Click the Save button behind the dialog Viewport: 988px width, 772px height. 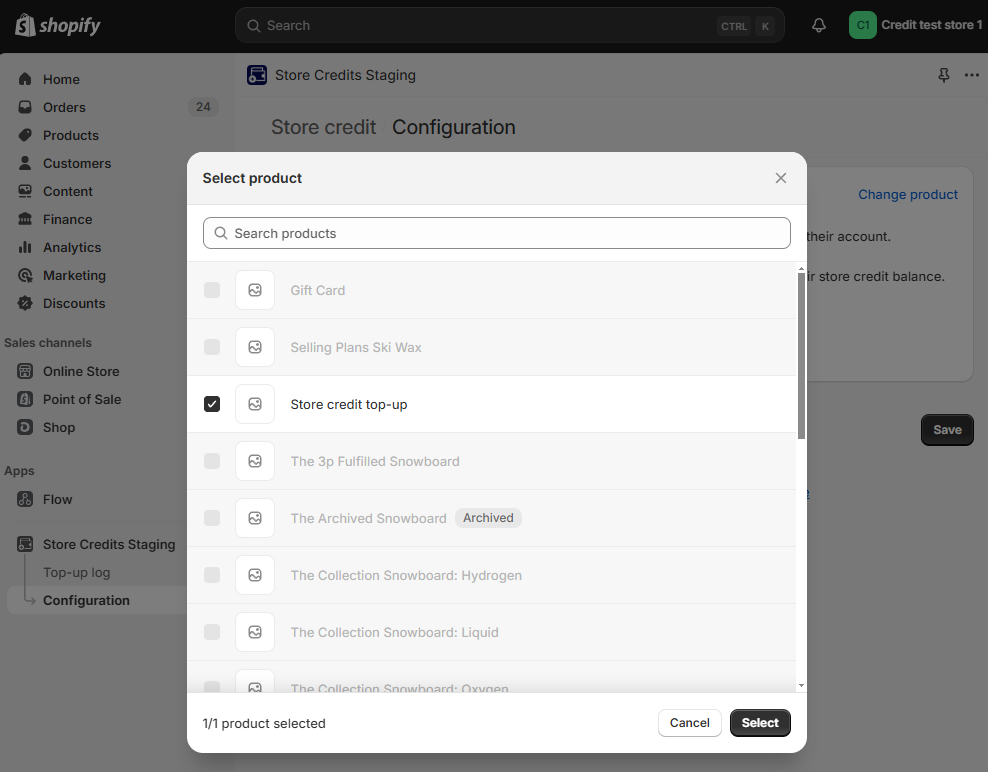[x=947, y=430]
